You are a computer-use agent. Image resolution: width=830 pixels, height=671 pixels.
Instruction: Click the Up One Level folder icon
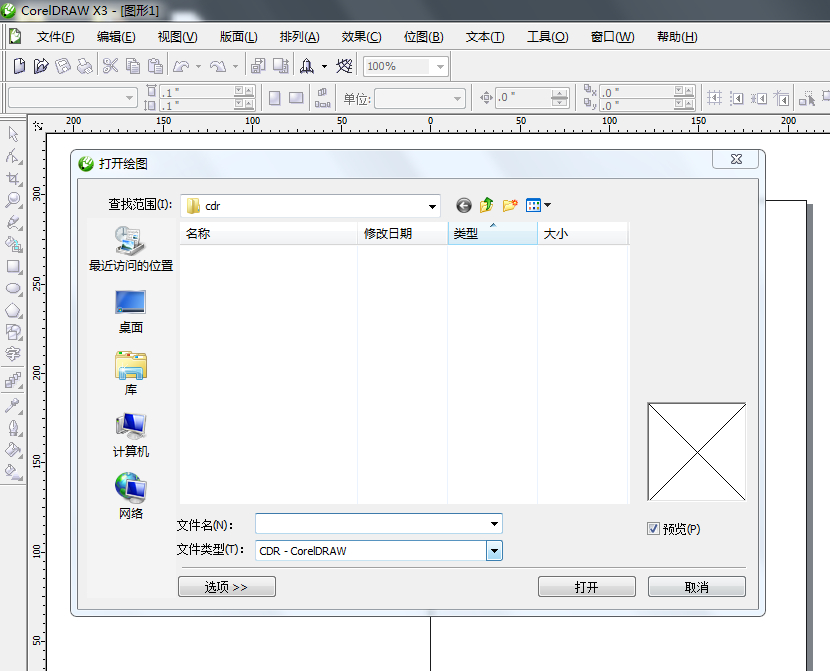tap(486, 205)
